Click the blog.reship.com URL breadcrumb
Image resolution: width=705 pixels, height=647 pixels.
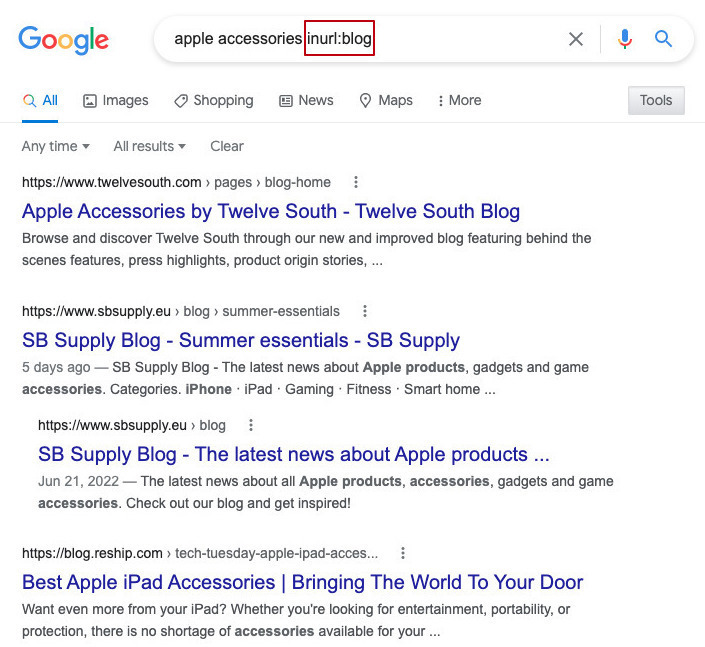tap(200, 553)
